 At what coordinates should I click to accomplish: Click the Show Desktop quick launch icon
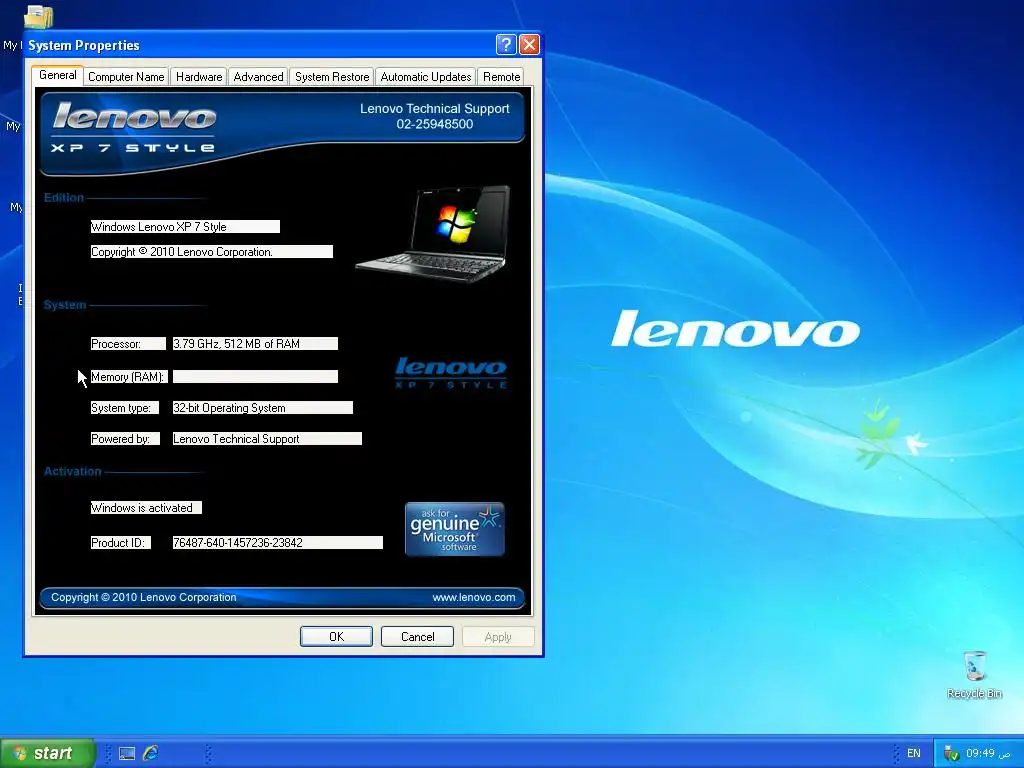point(127,754)
